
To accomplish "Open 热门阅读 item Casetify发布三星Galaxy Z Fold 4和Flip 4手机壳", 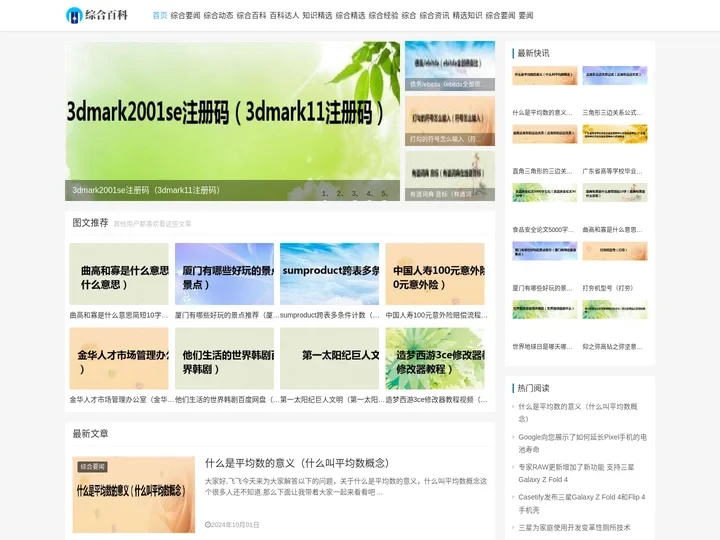I will (x=582, y=503).
